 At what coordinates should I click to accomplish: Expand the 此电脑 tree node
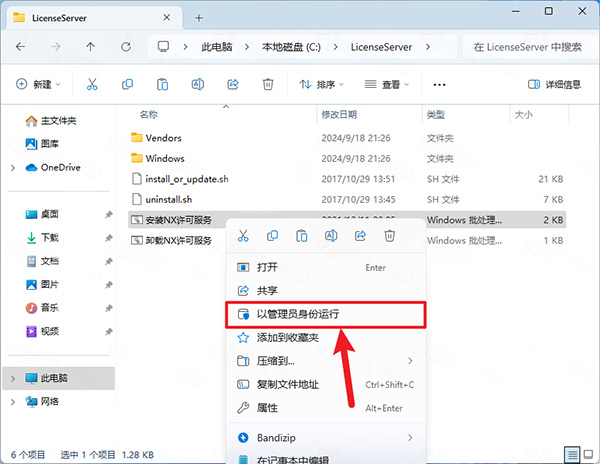pos(13,378)
